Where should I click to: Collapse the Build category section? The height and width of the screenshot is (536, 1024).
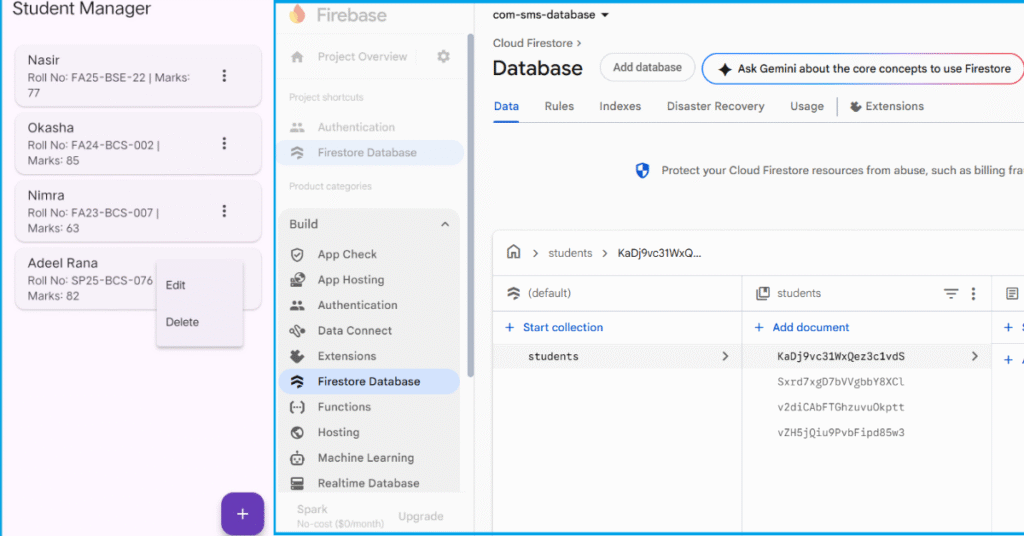445,225
